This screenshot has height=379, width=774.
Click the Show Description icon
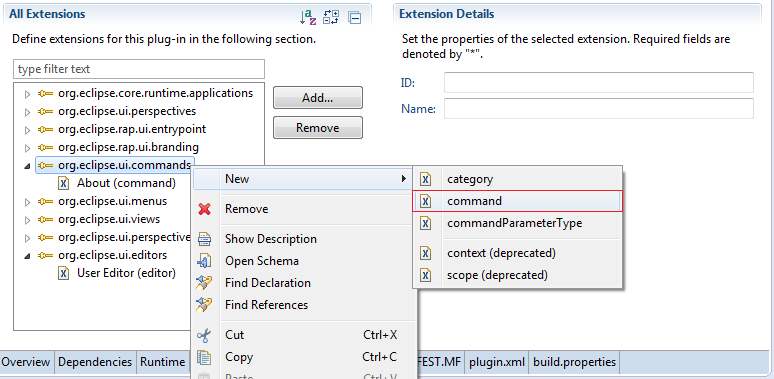[x=204, y=239]
